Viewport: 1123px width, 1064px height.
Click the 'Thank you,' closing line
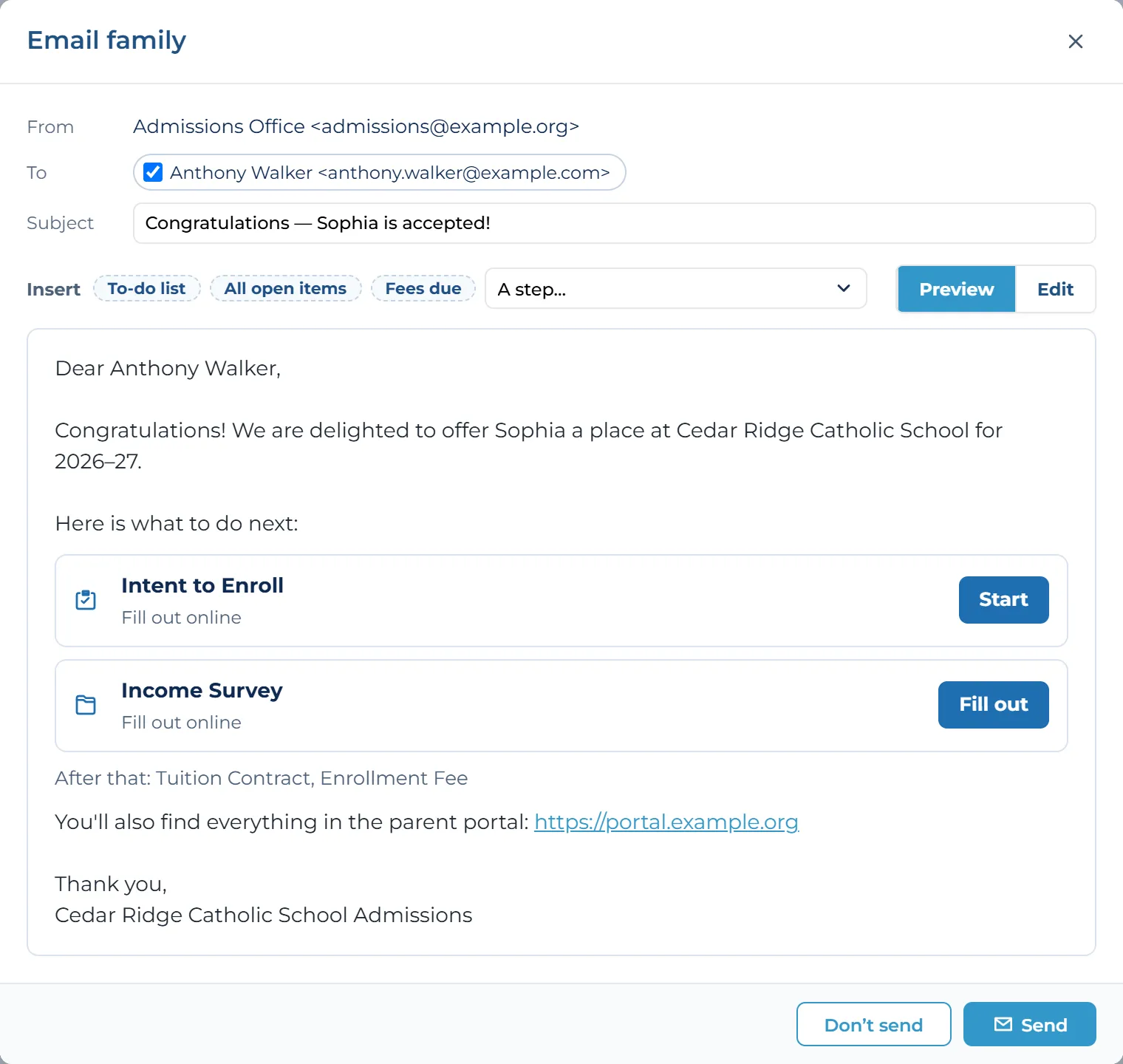point(111,884)
